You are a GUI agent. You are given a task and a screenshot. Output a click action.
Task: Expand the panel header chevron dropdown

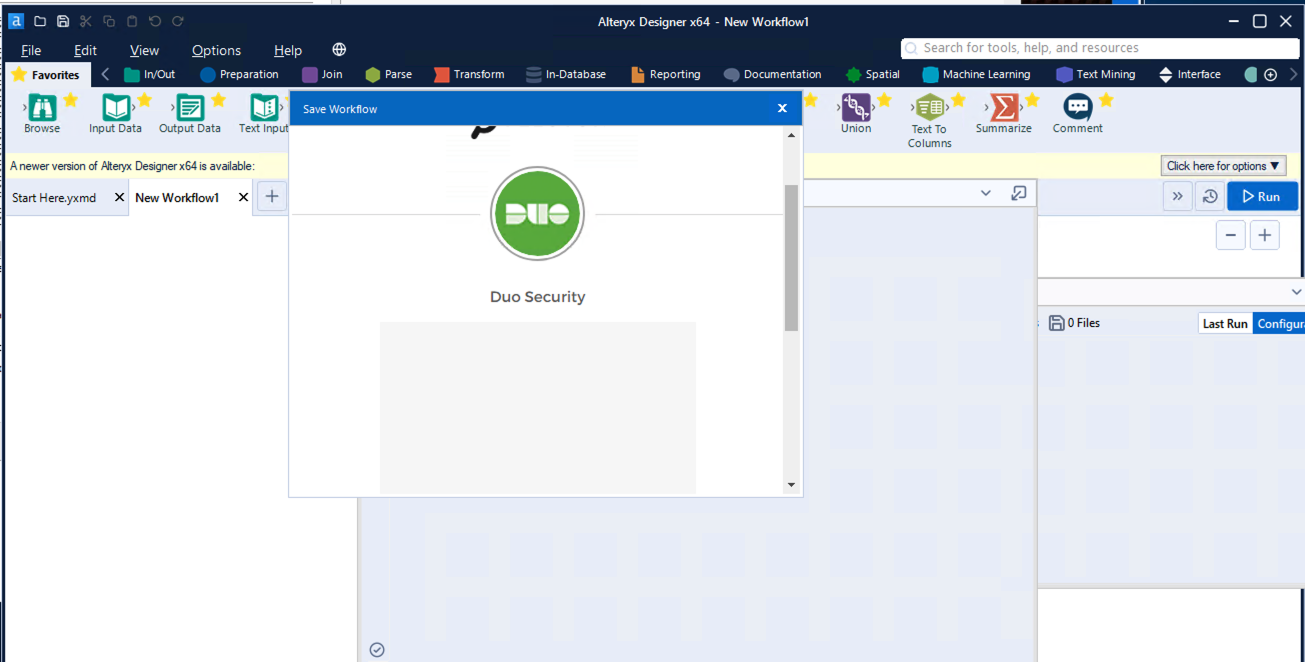[x=986, y=193]
